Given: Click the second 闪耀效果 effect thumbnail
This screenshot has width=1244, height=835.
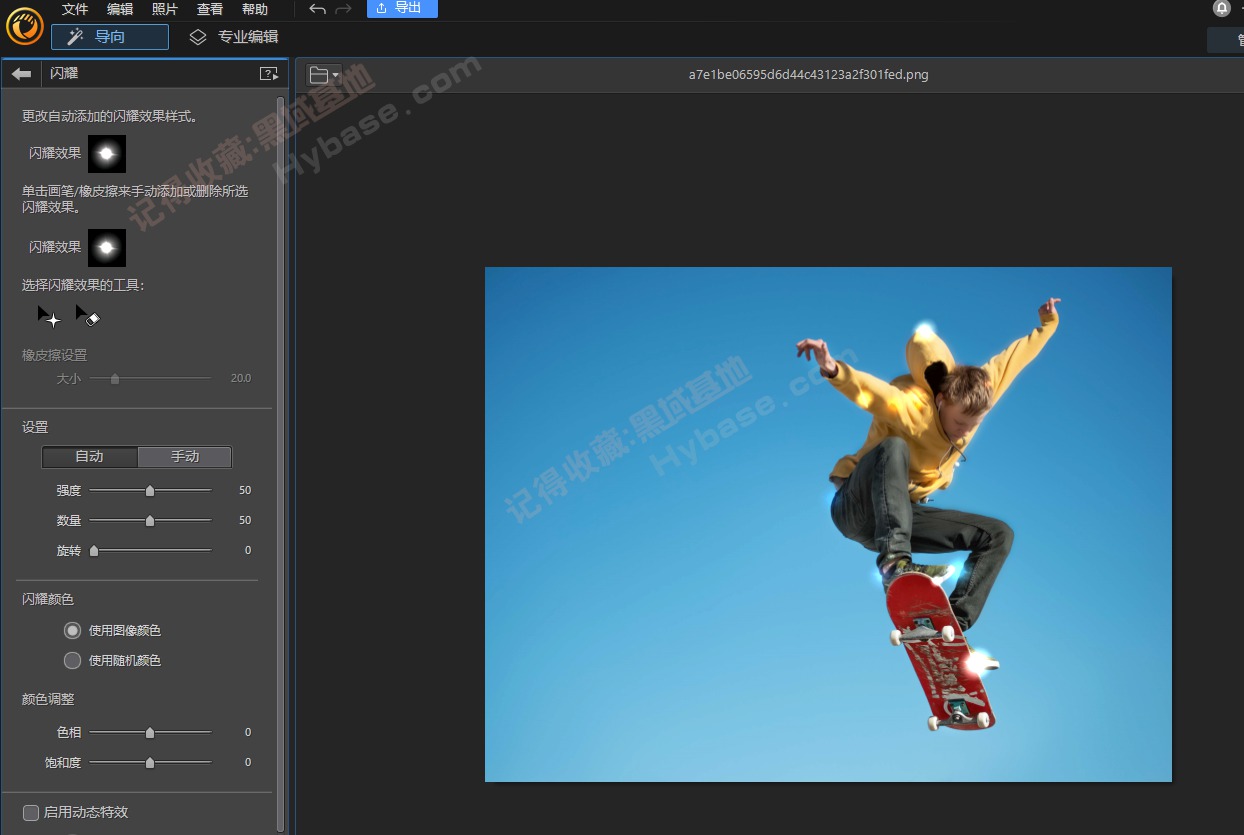Looking at the screenshot, I should pyautogui.click(x=106, y=247).
